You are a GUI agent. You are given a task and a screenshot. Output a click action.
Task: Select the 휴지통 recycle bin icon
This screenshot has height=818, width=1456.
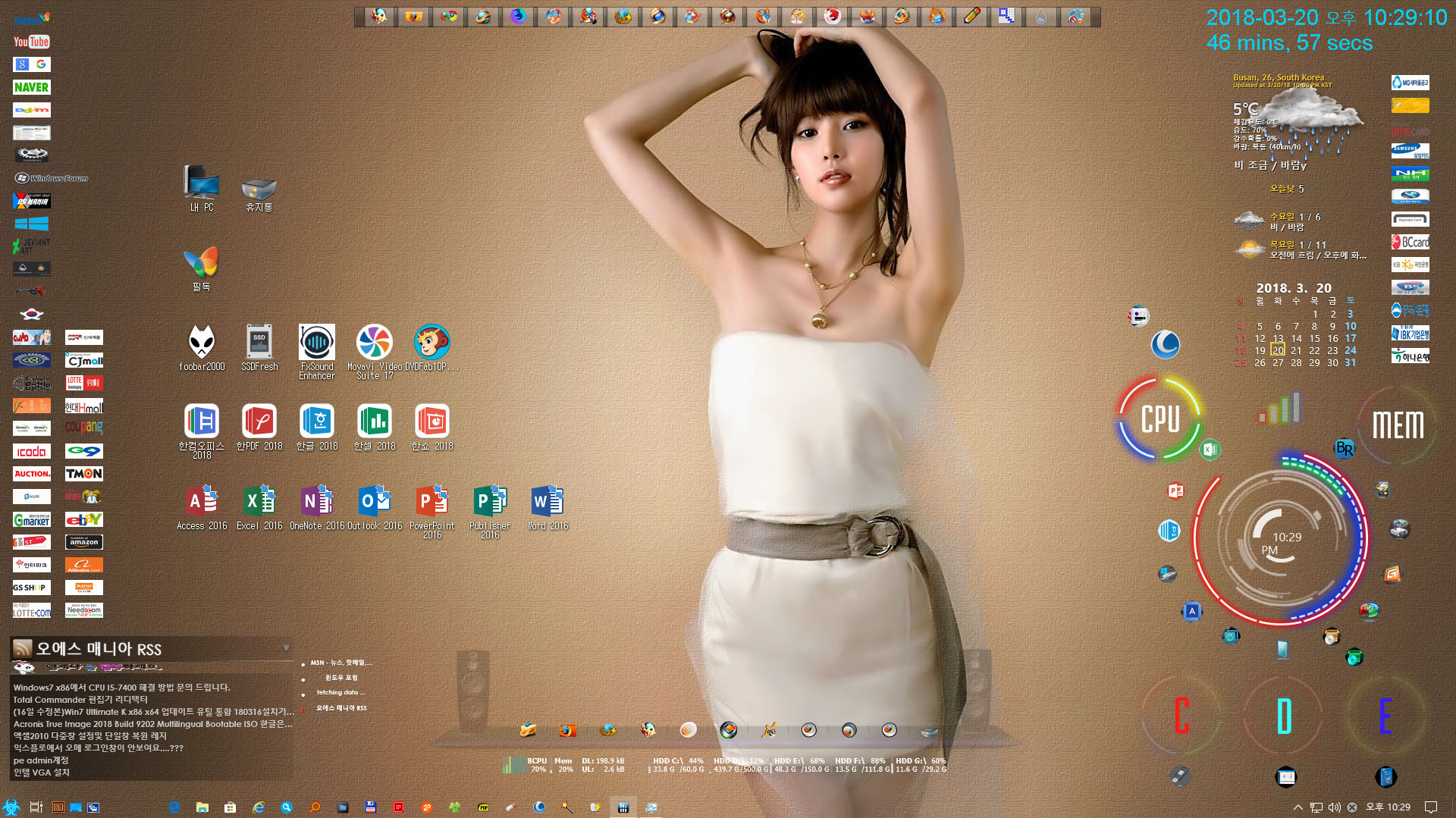pos(259,193)
